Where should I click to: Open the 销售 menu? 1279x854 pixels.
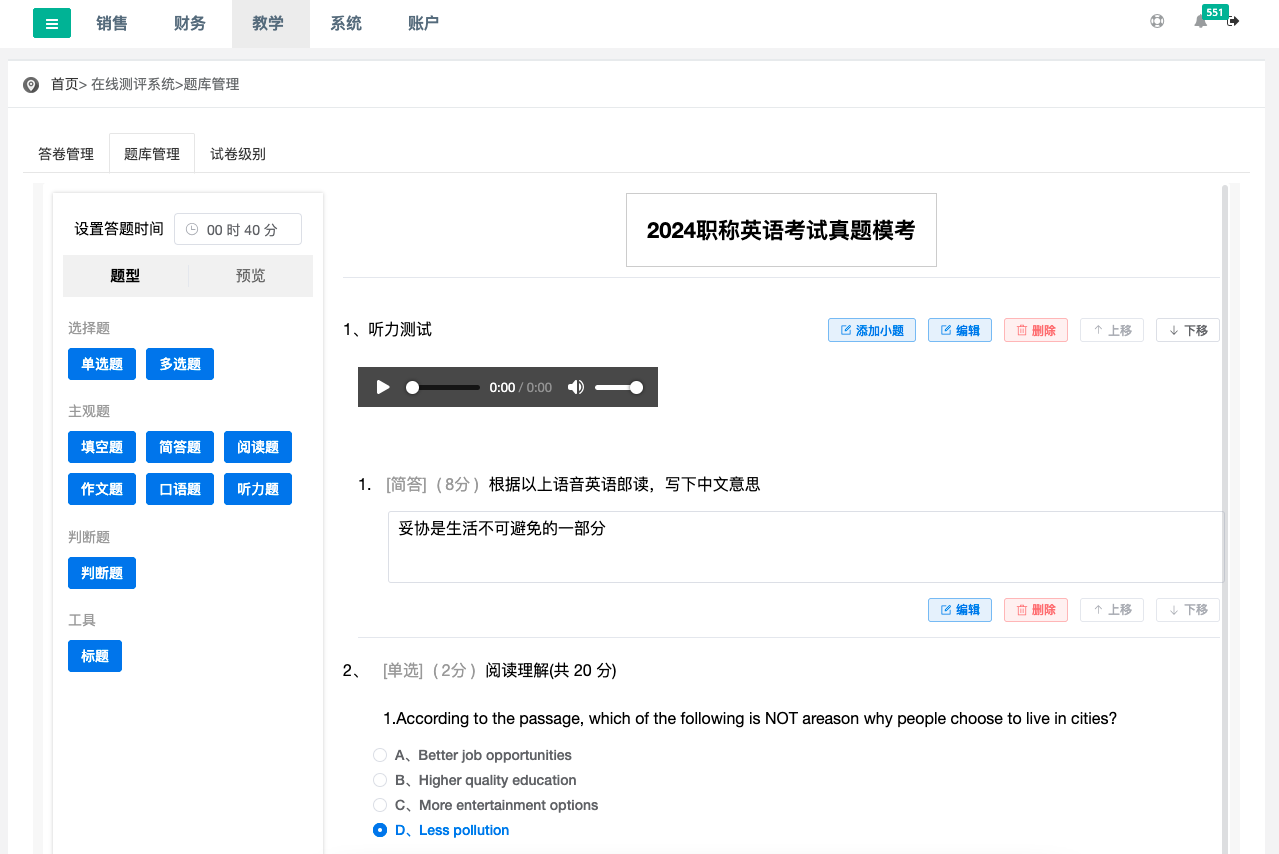[x=112, y=23]
